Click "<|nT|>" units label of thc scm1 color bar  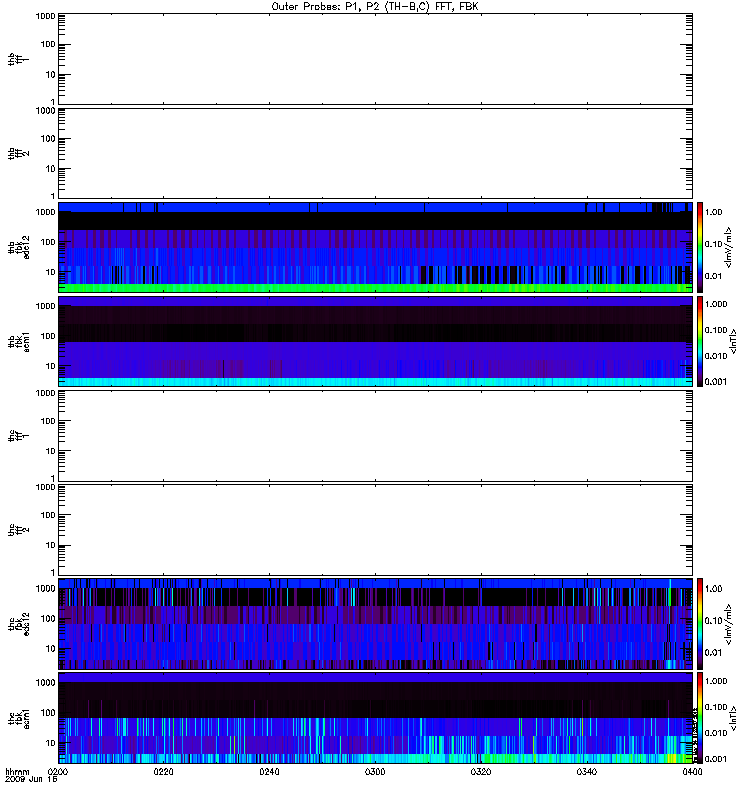733,718
